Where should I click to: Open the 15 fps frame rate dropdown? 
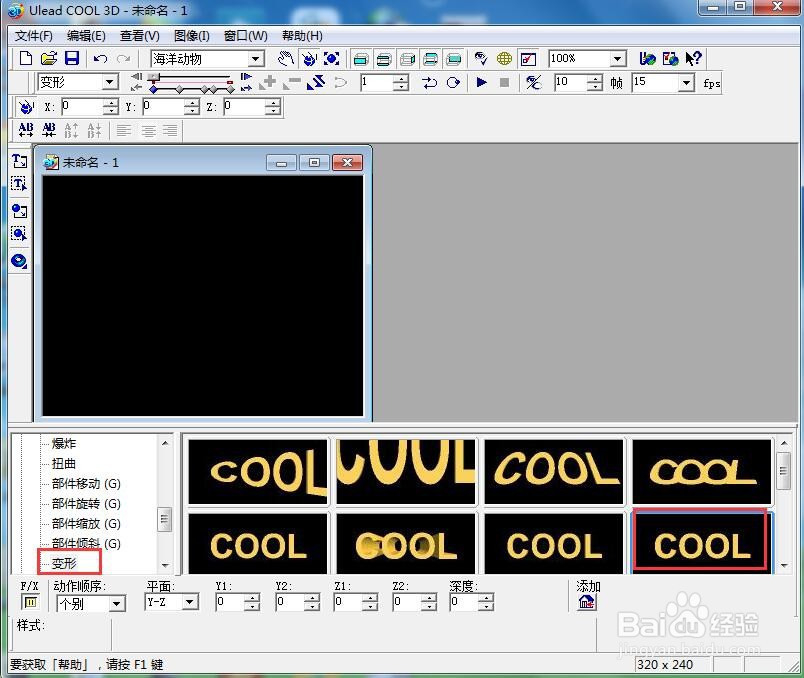(686, 83)
